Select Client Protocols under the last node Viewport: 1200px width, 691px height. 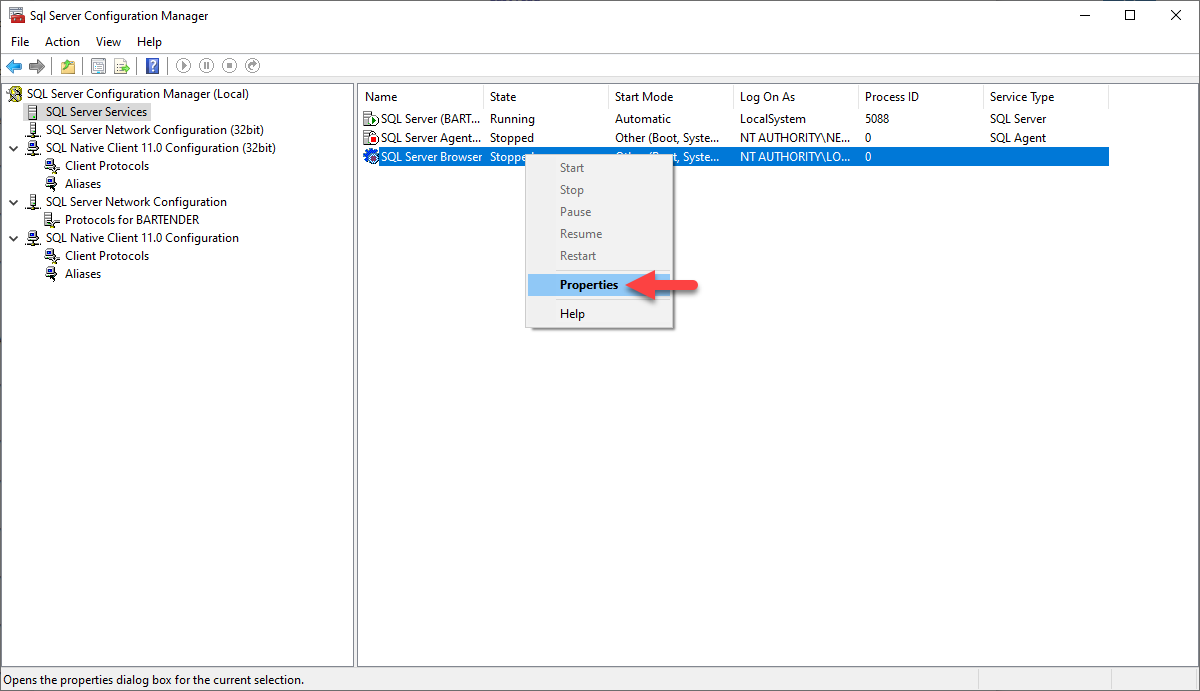point(107,256)
